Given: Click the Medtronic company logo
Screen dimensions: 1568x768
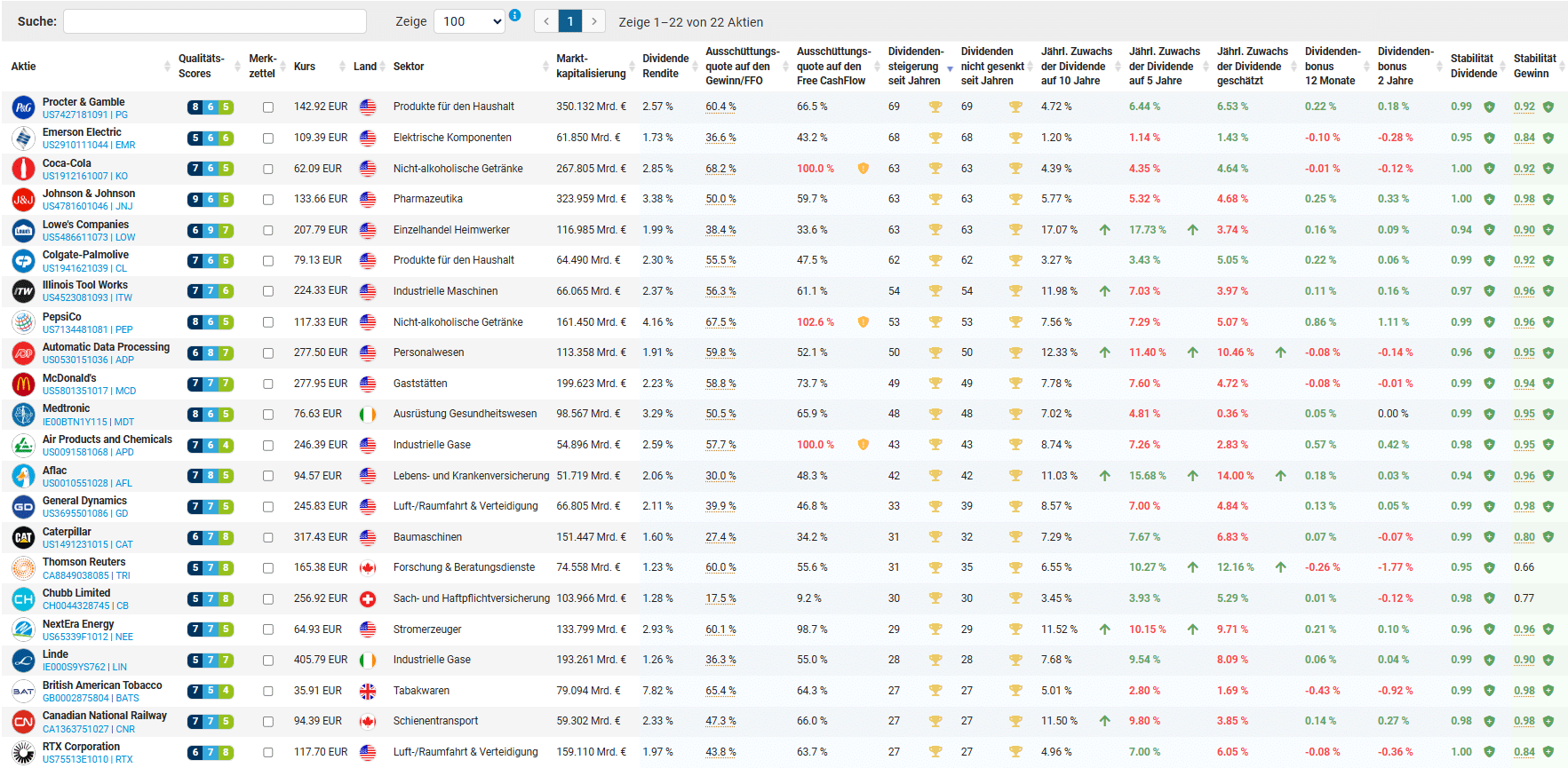Looking at the screenshot, I should coord(23,415).
